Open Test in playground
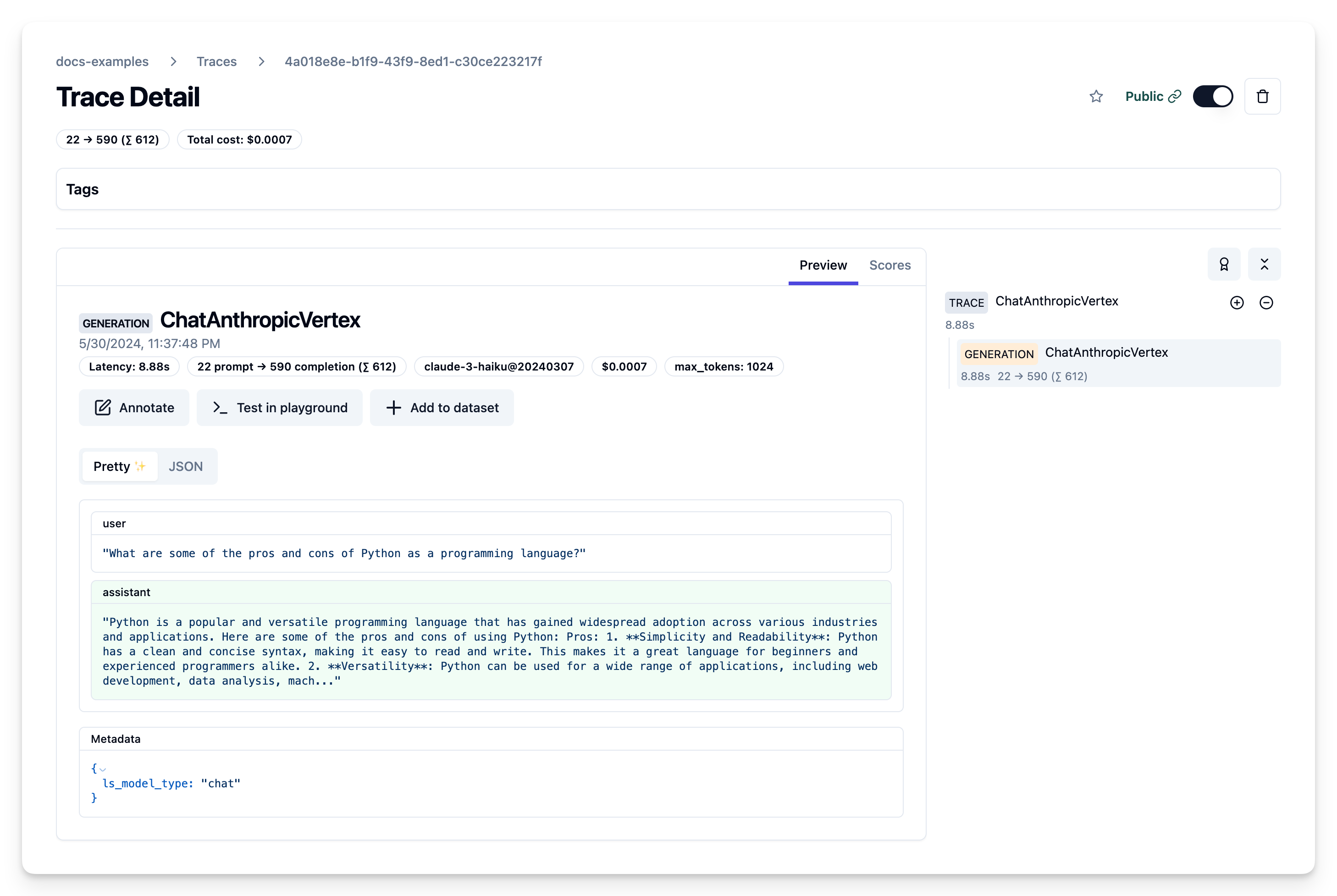 (279, 408)
